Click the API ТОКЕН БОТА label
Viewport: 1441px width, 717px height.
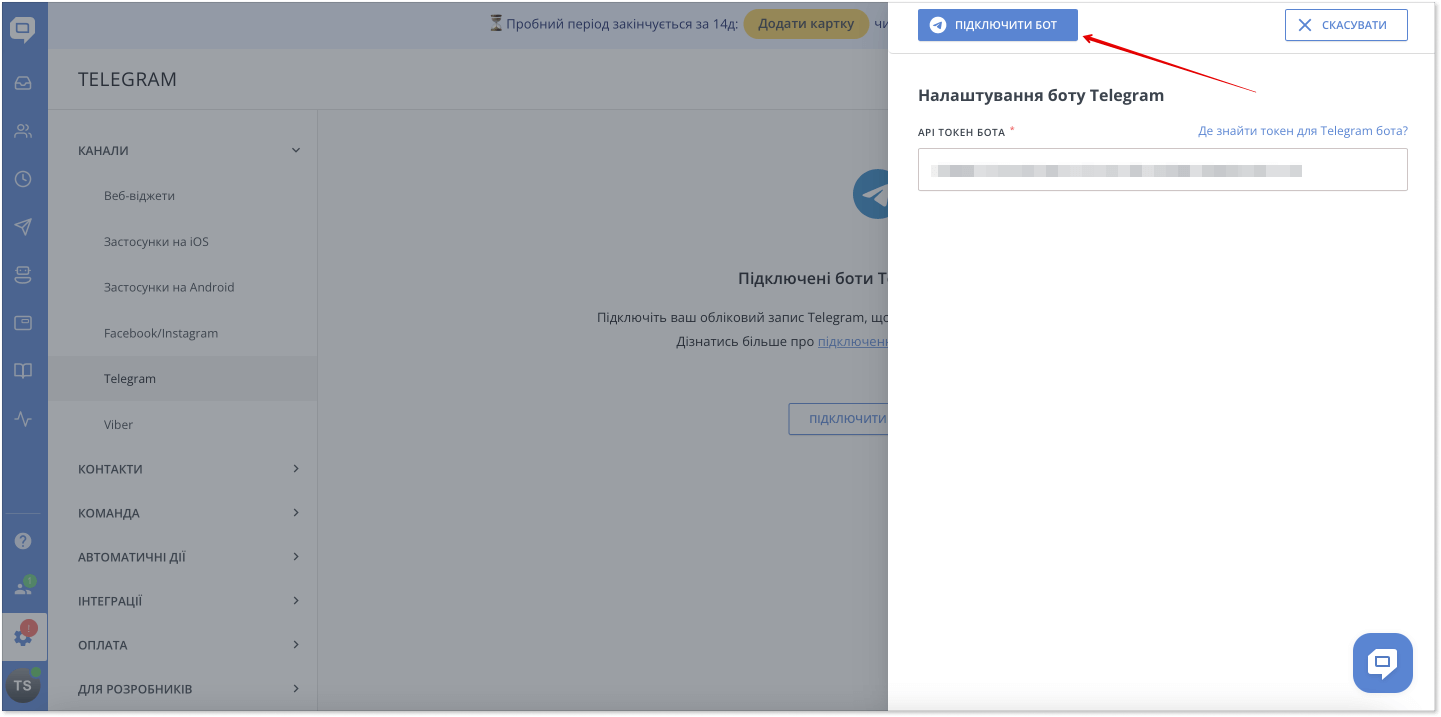pos(961,132)
